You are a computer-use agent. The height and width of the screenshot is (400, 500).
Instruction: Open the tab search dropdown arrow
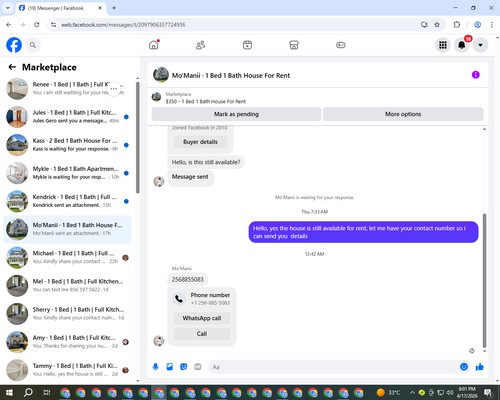(8, 8)
